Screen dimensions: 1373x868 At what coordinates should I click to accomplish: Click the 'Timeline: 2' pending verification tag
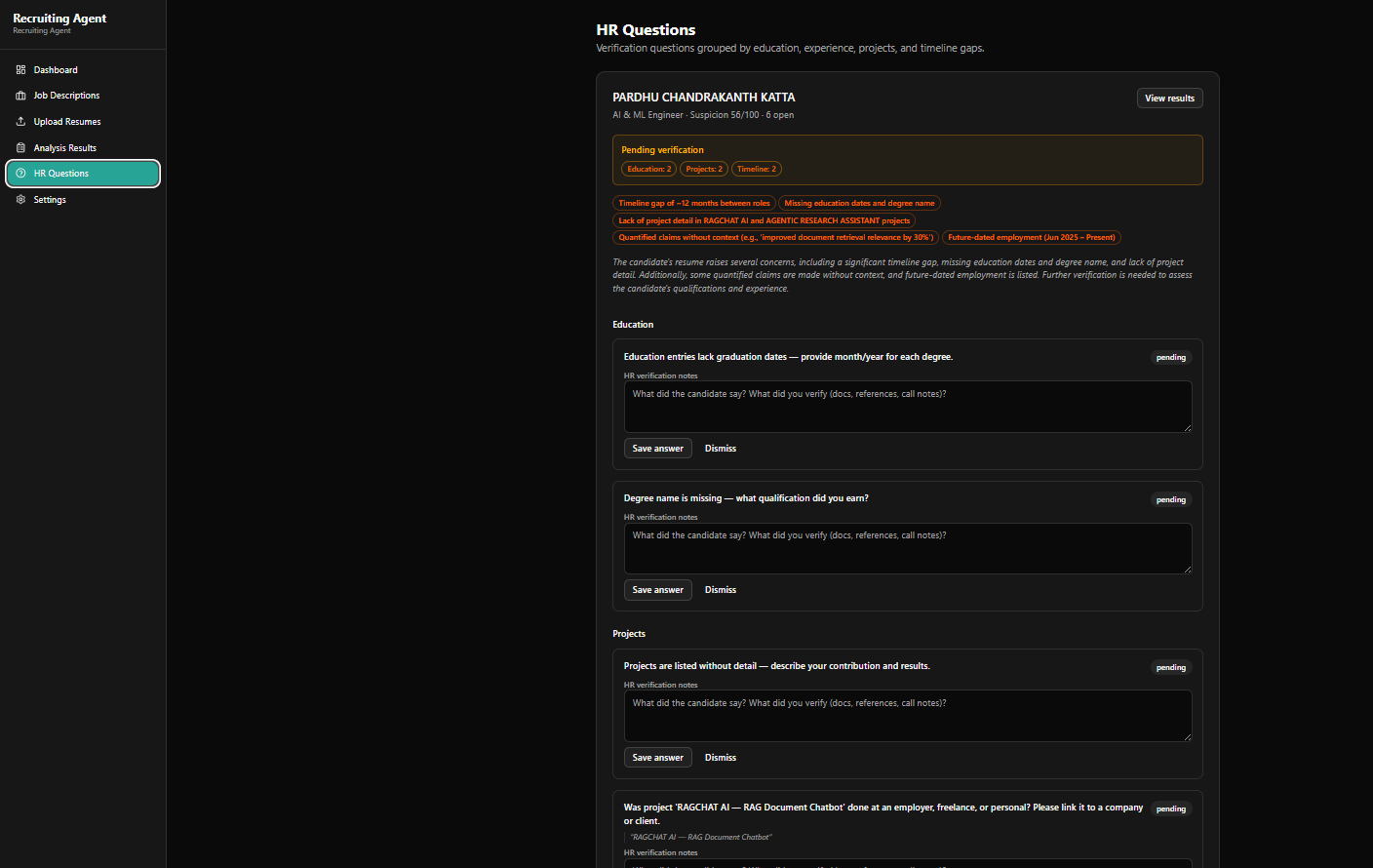(x=757, y=169)
